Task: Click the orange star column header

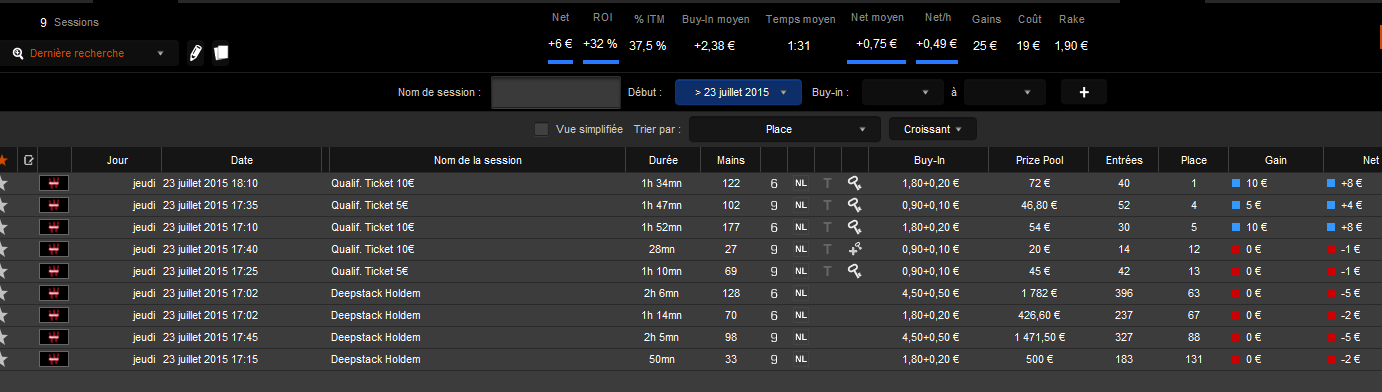Action: tap(3, 160)
